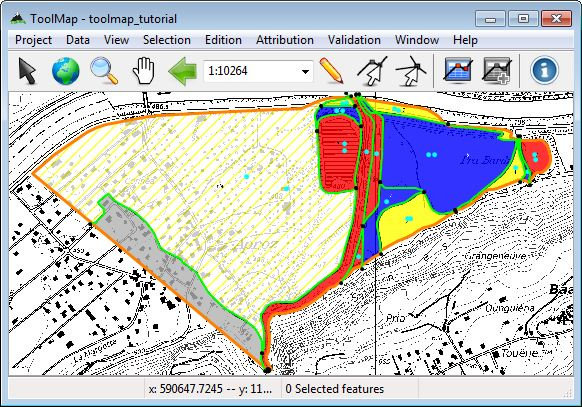This screenshot has width=582, height=407.
Task: Select the pencil draw tool
Action: click(331, 70)
